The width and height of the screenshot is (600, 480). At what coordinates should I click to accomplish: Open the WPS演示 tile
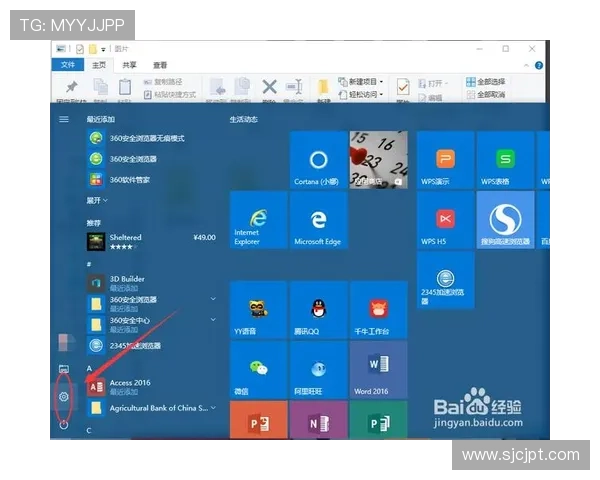(x=445, y=160)
